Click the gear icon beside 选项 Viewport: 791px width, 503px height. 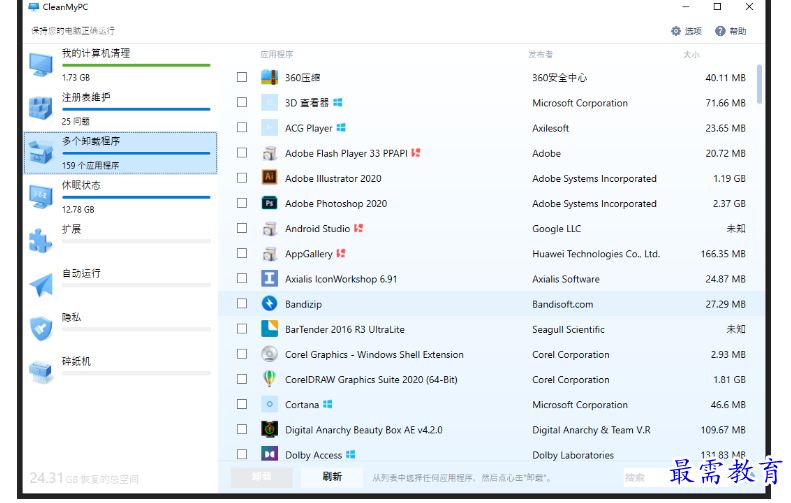pyautogui.click(x=676, y=31)
